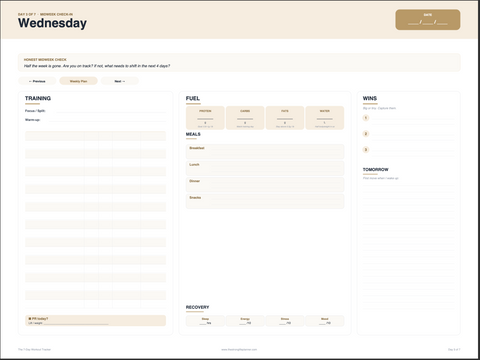This screenshot has width=480, height=360.
Task: Jump to the Next day page
Action: click(x=120, y=81)
